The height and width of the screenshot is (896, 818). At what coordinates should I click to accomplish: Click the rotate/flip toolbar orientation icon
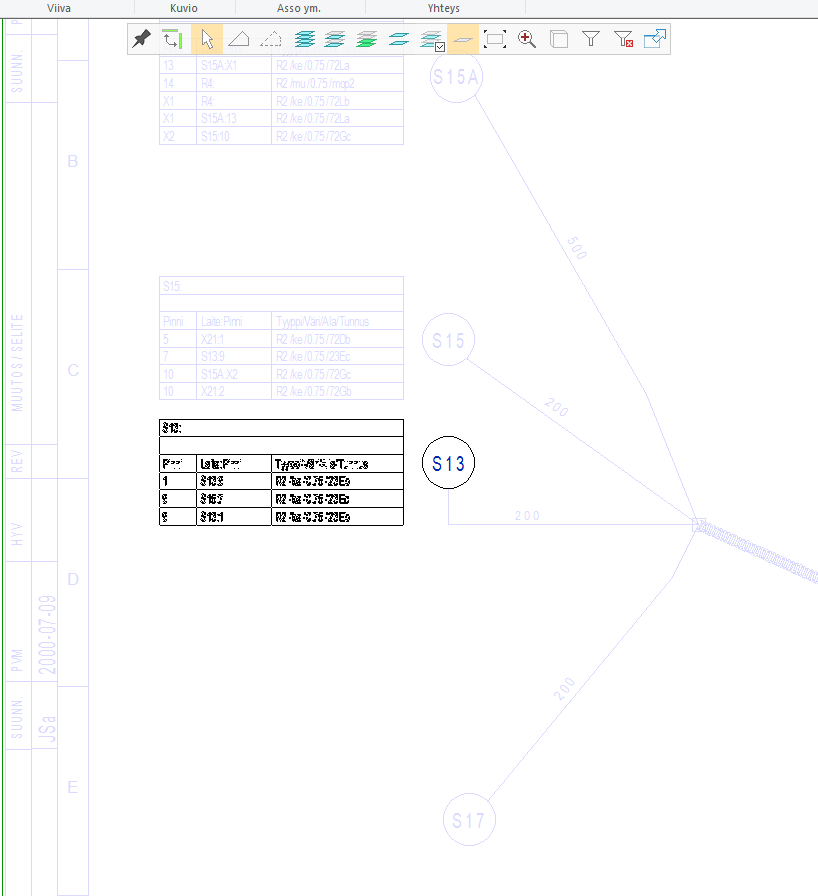tap(173, 39)
